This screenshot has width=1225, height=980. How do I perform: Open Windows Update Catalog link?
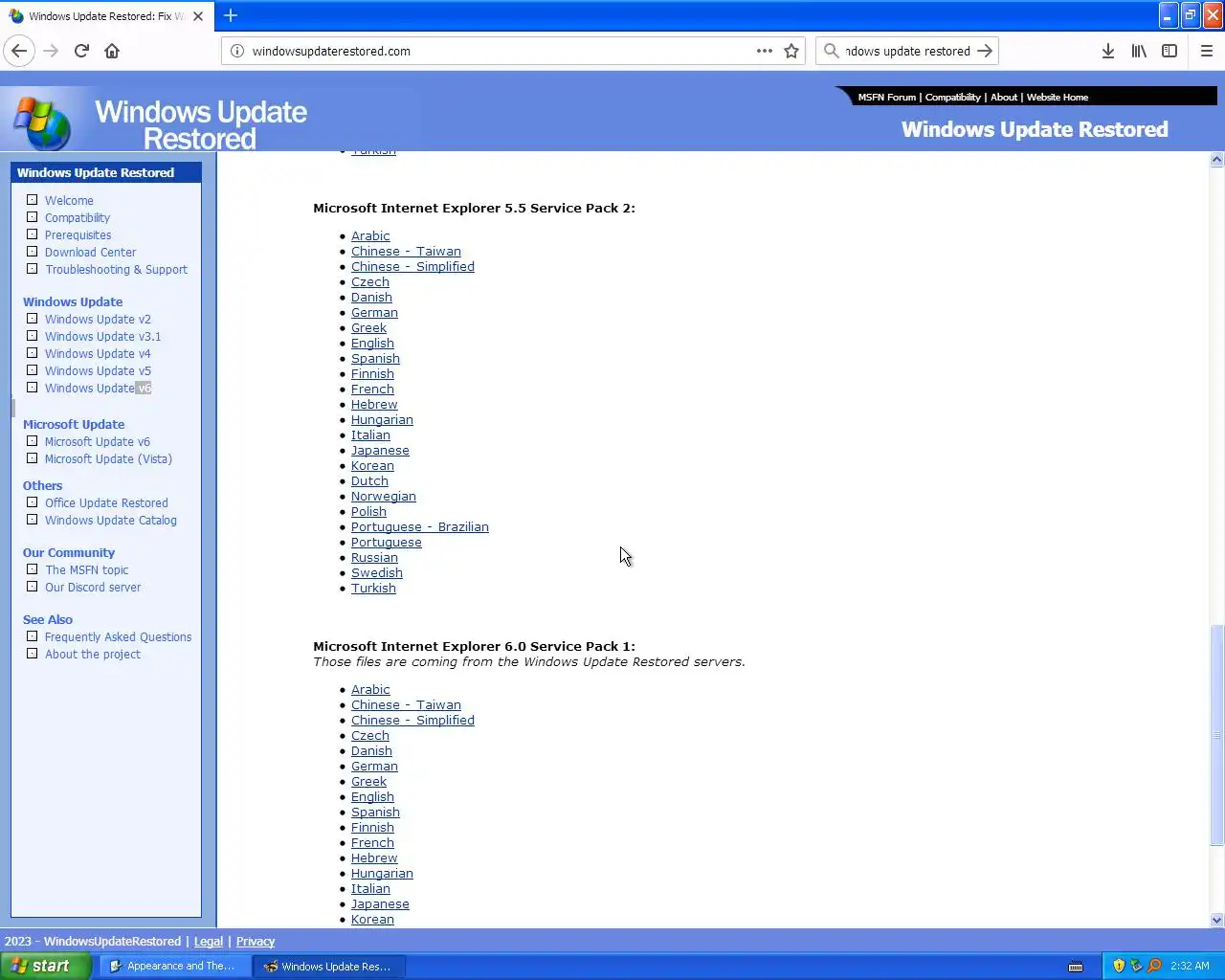[111, 521]
